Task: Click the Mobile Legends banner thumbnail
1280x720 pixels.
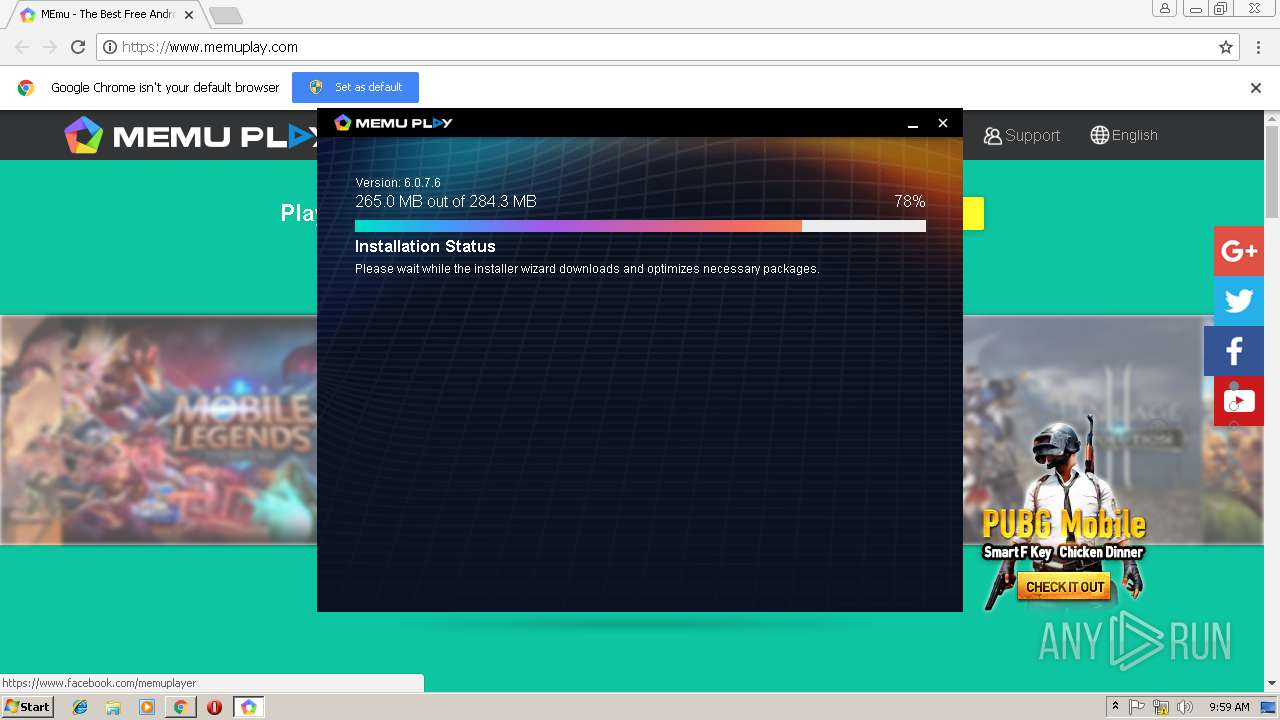Action: [x=159, y=430]
